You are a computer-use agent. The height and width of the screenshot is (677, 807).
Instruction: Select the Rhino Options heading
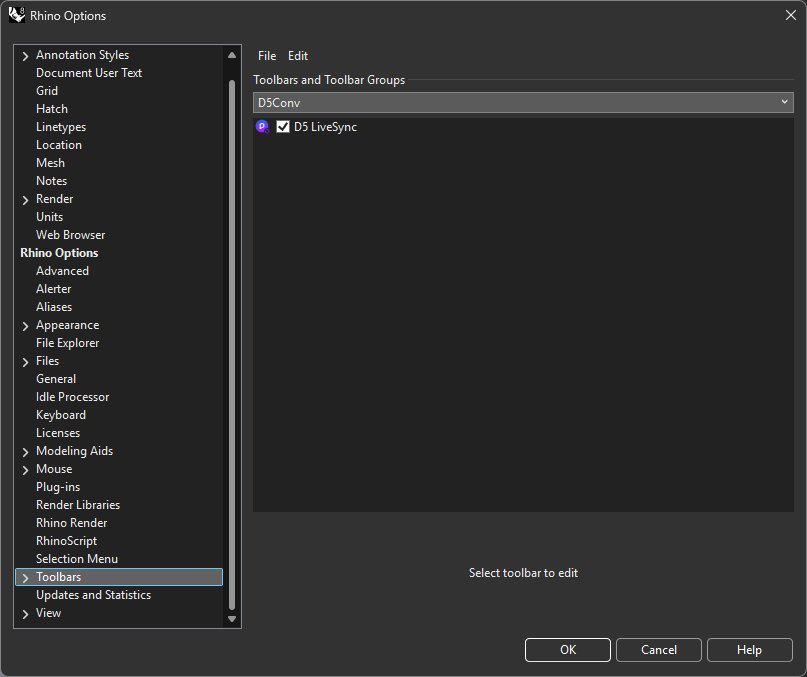click(59, 253)
